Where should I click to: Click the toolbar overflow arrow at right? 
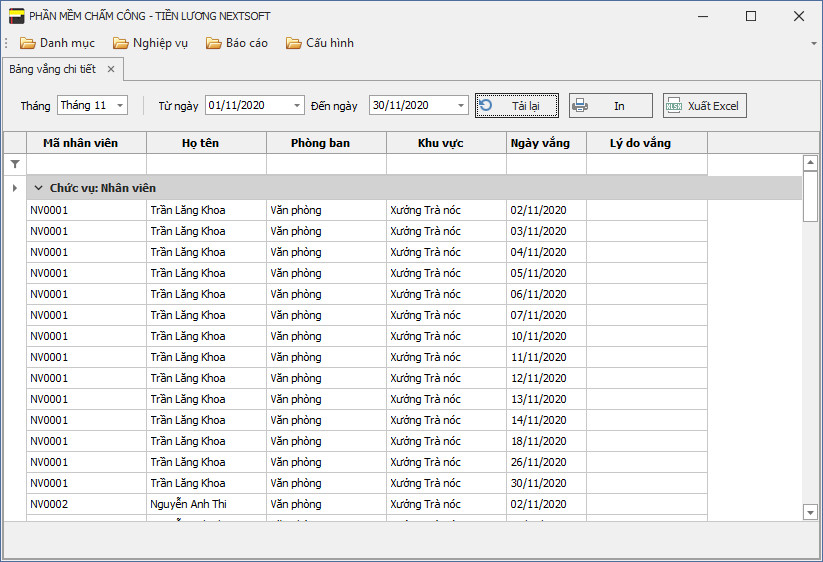point(814,44)
